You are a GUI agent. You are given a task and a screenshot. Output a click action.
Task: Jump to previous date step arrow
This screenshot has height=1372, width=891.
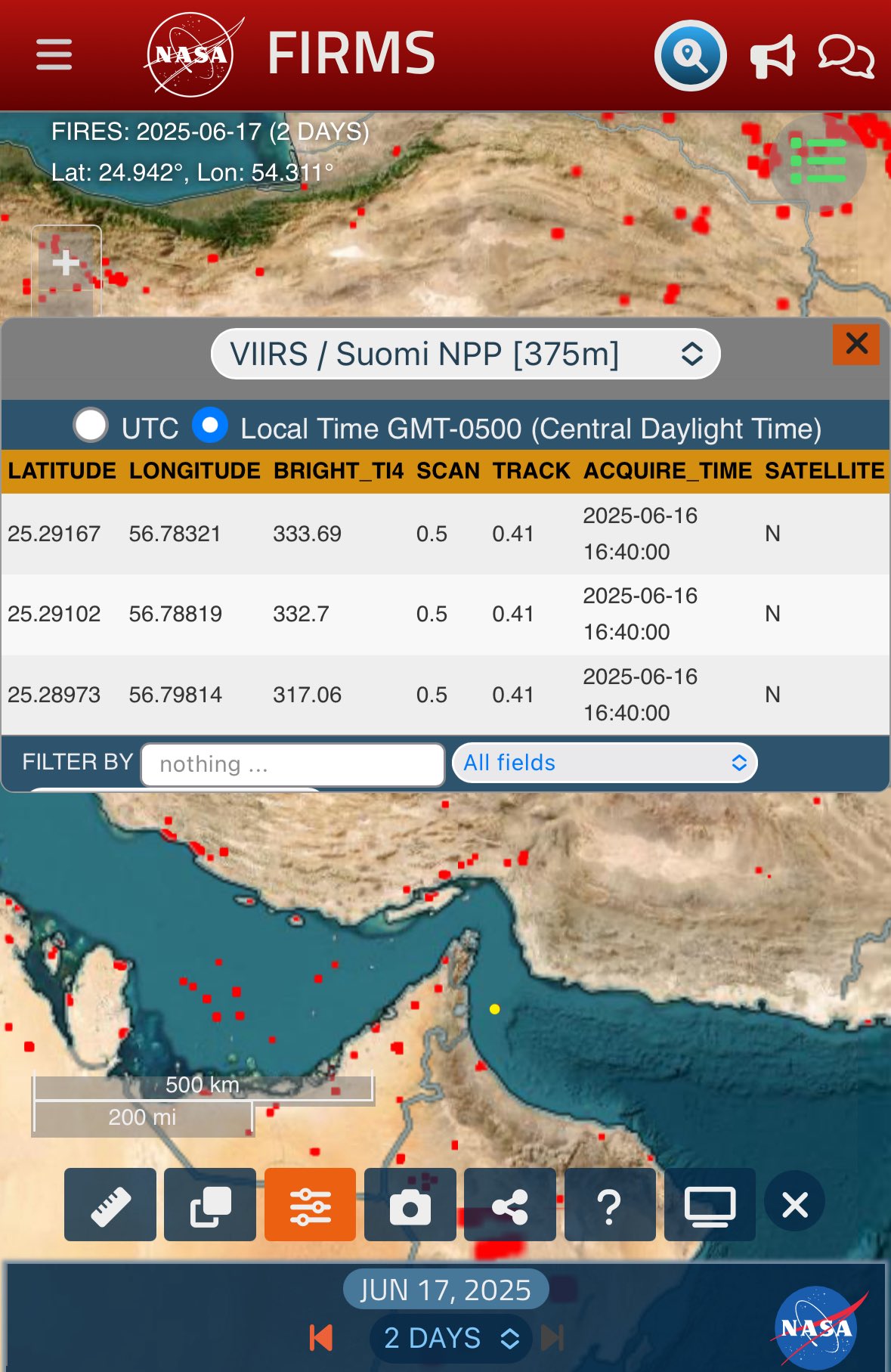[321, 1338]
